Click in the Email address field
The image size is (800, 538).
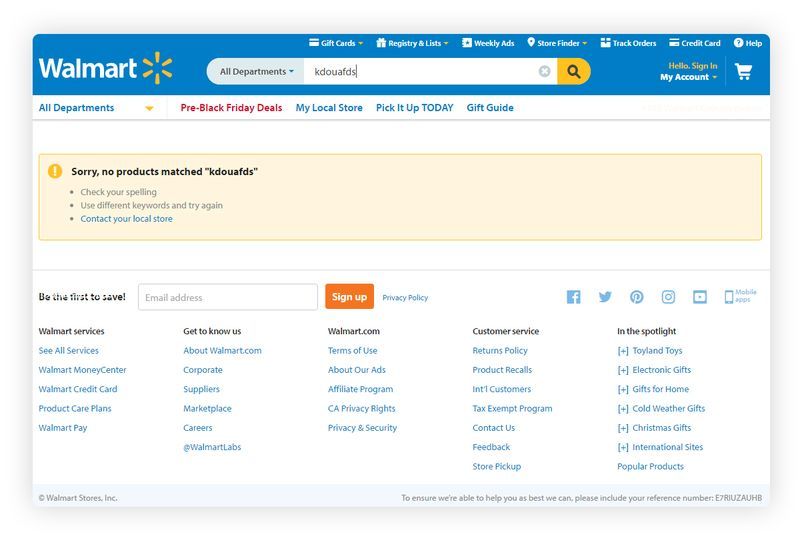pyautogui.click(x=228, y=297)
